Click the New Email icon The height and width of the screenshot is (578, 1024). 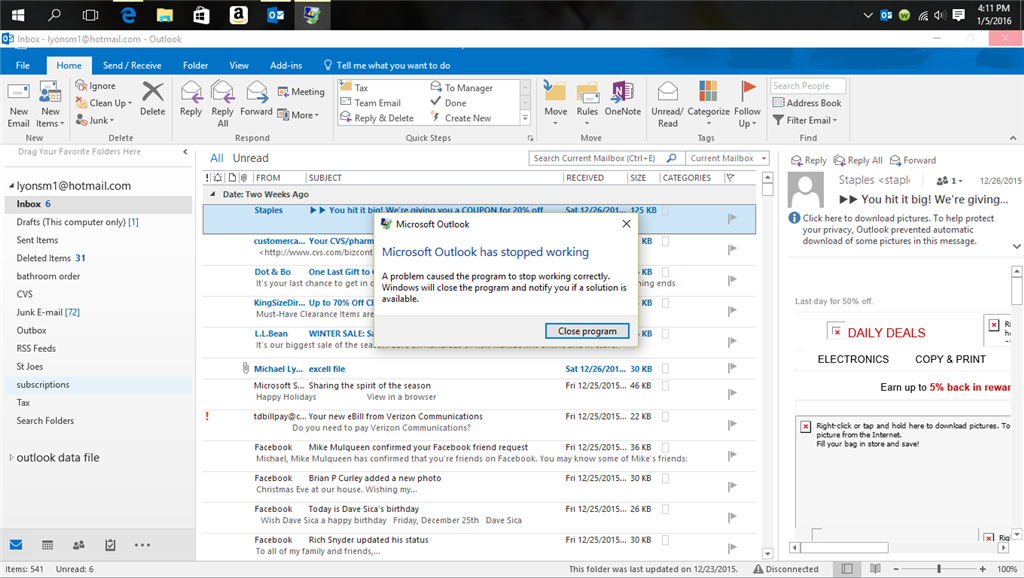tap(18, 91)
